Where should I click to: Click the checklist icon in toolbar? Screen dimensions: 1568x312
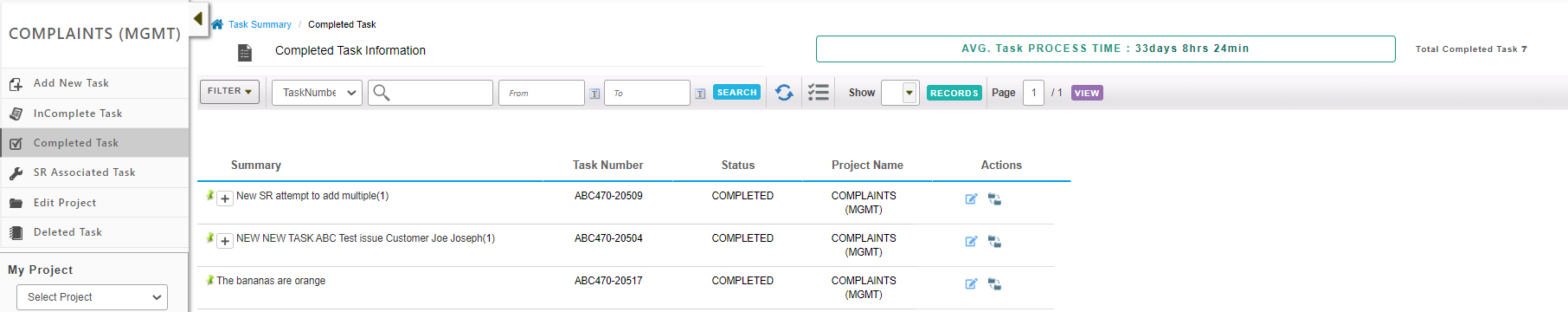pos(819,93)
